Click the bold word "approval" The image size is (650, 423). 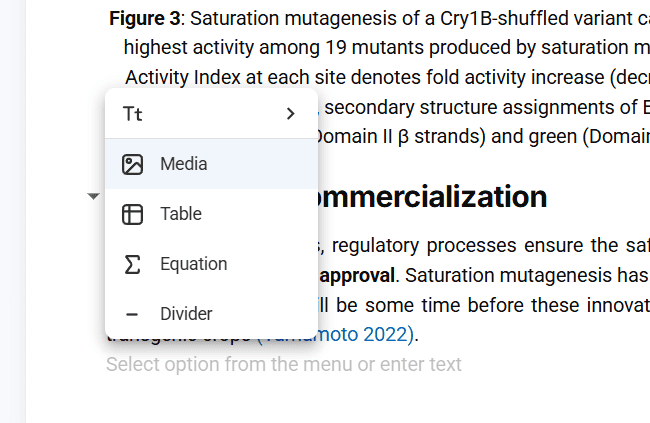click(355, 275)
